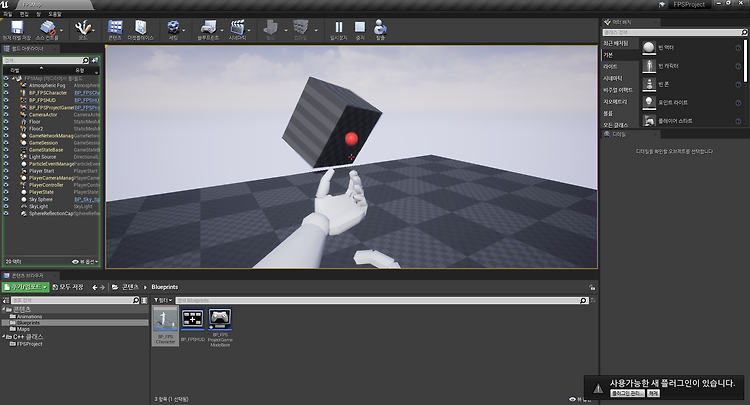Collapse the Content folder tree
750x405 pixels.
coord(4,309)
